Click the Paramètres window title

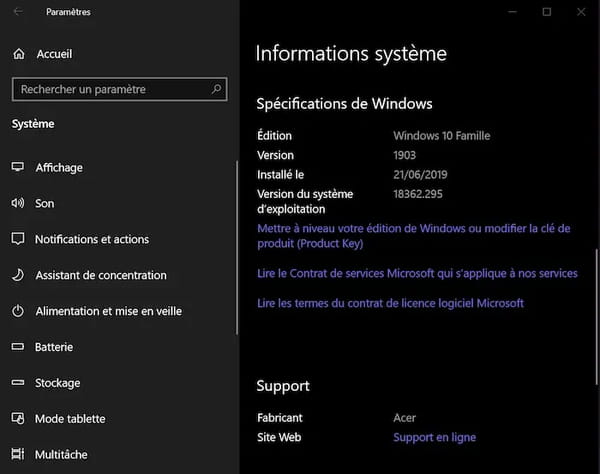68,12
